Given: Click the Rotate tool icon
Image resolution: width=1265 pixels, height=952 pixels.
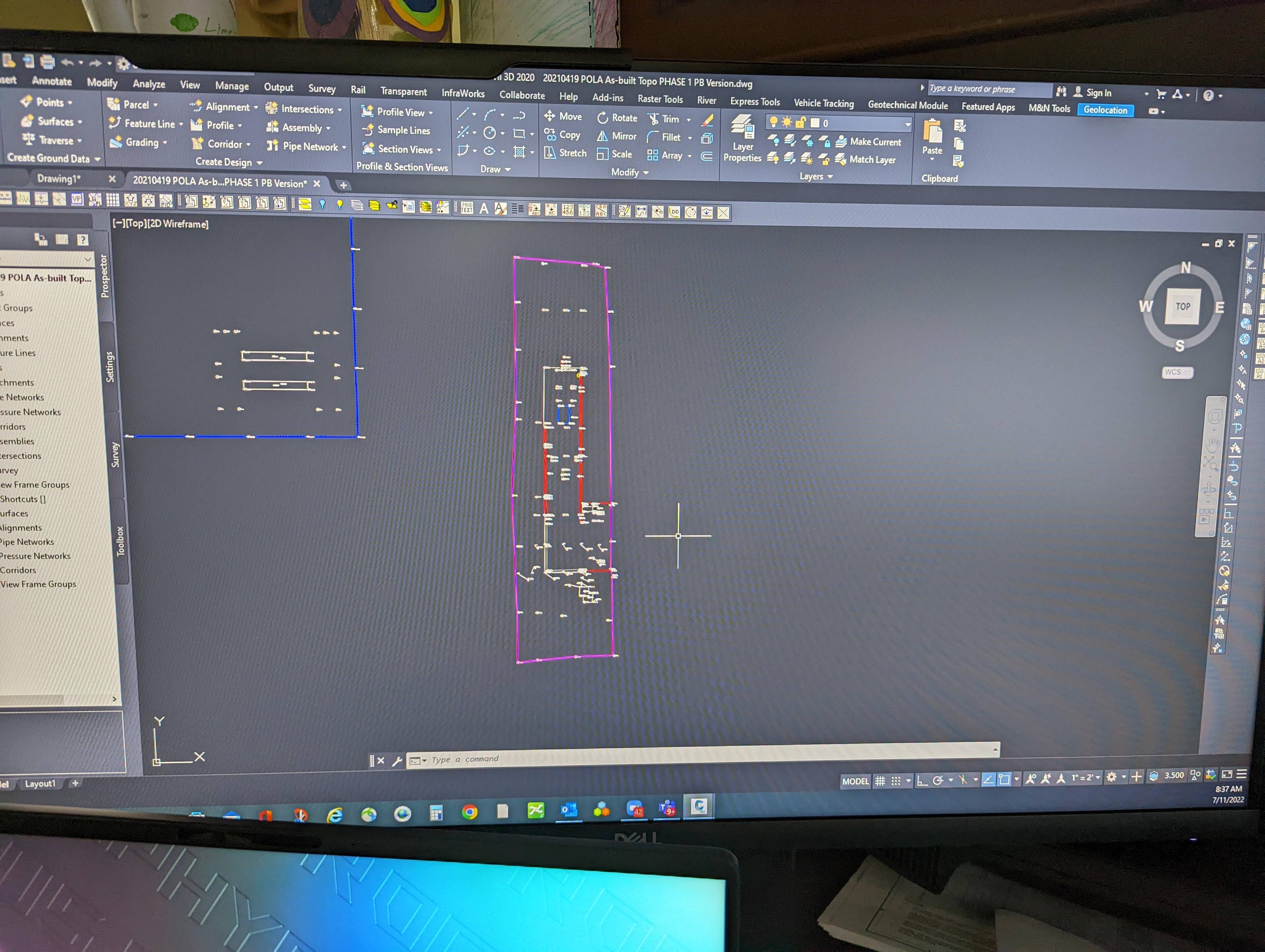Looking at the screenshot, I should click(602, 118).
